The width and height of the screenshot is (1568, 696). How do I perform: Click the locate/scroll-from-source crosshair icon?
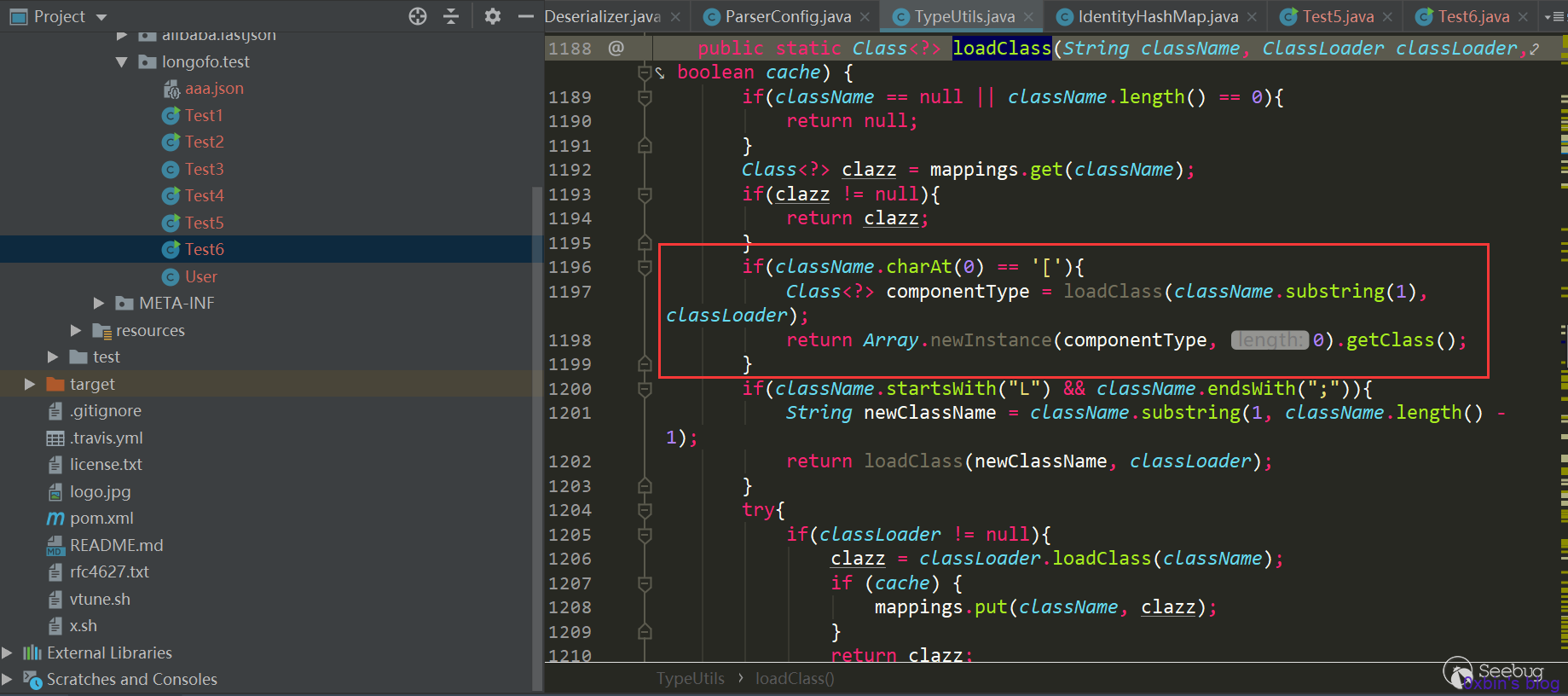[418, 16]
